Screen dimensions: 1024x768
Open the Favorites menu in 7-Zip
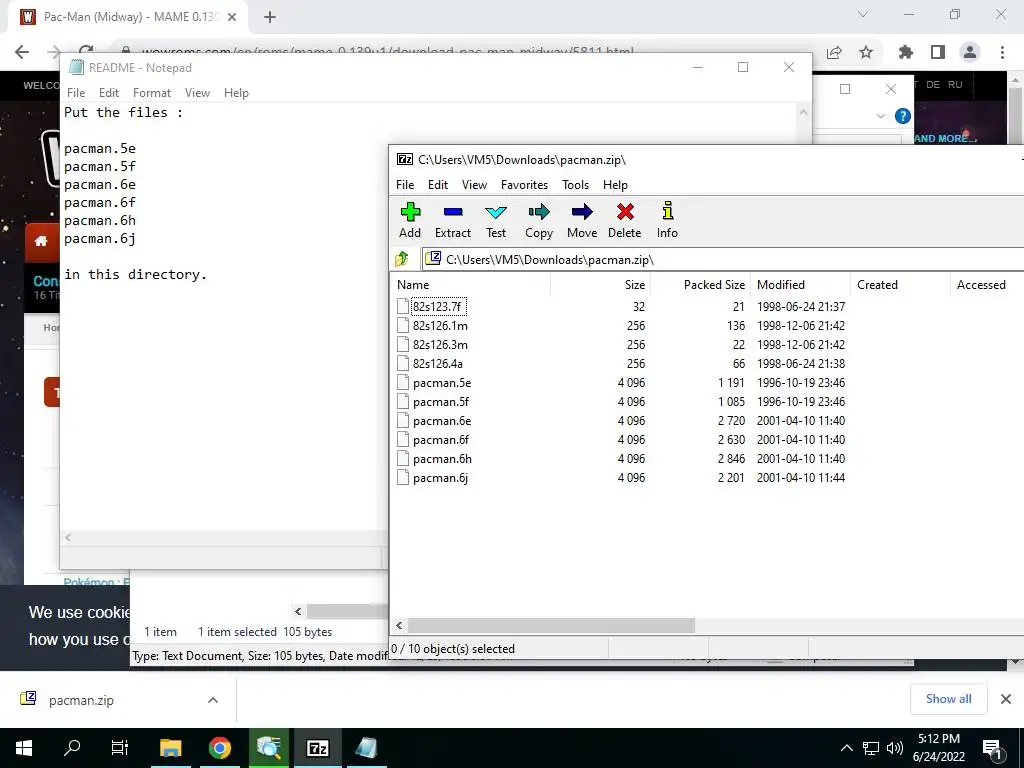524,185
